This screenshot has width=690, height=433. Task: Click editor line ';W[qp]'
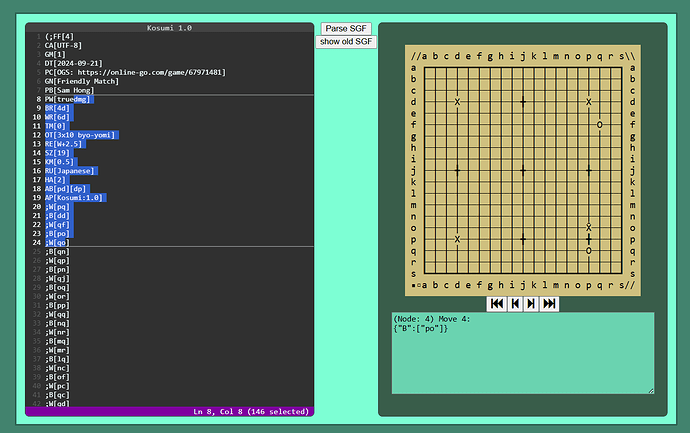pos(57,261)
